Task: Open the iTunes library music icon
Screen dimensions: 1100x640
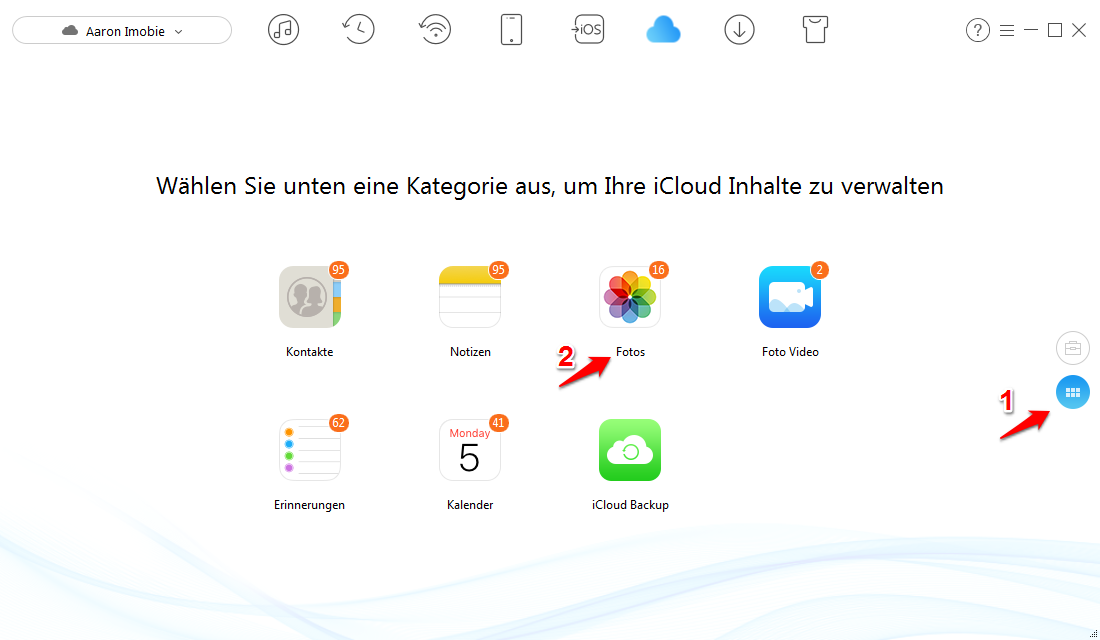Action: tap(283, 30)
